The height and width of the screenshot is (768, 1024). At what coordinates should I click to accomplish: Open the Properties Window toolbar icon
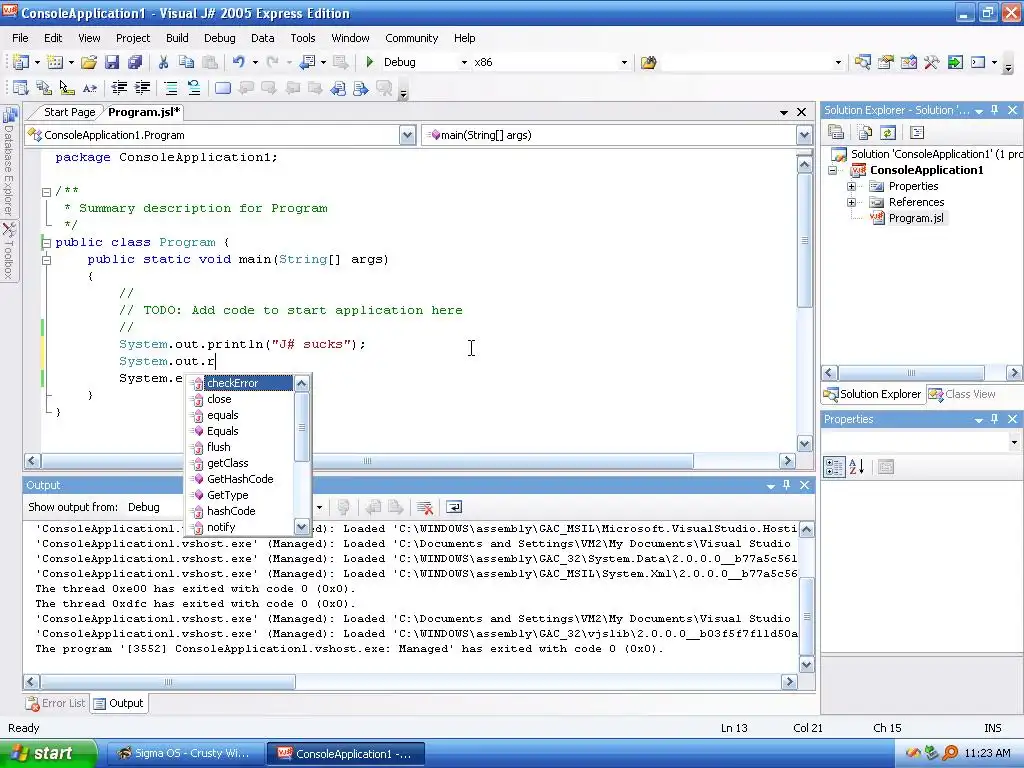[886, 63]
